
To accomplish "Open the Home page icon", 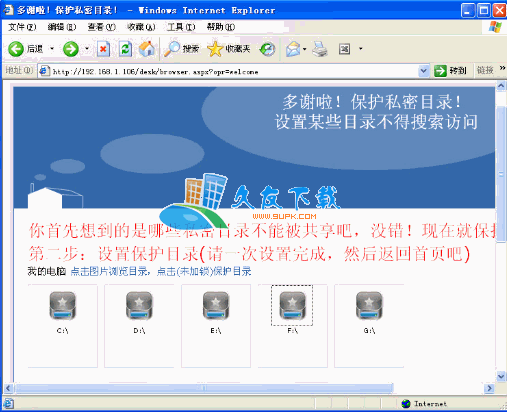I will [147, 49].
